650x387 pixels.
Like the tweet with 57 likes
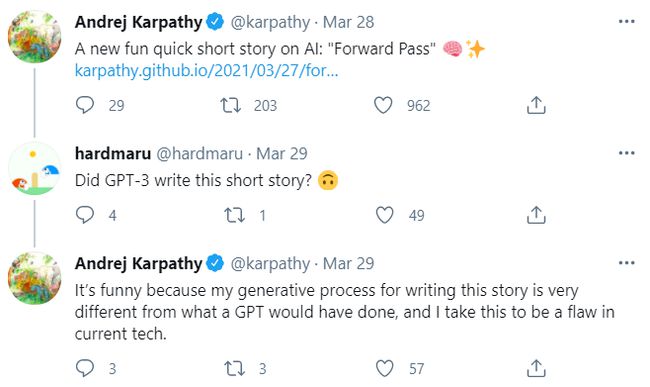tap(384, 368)
